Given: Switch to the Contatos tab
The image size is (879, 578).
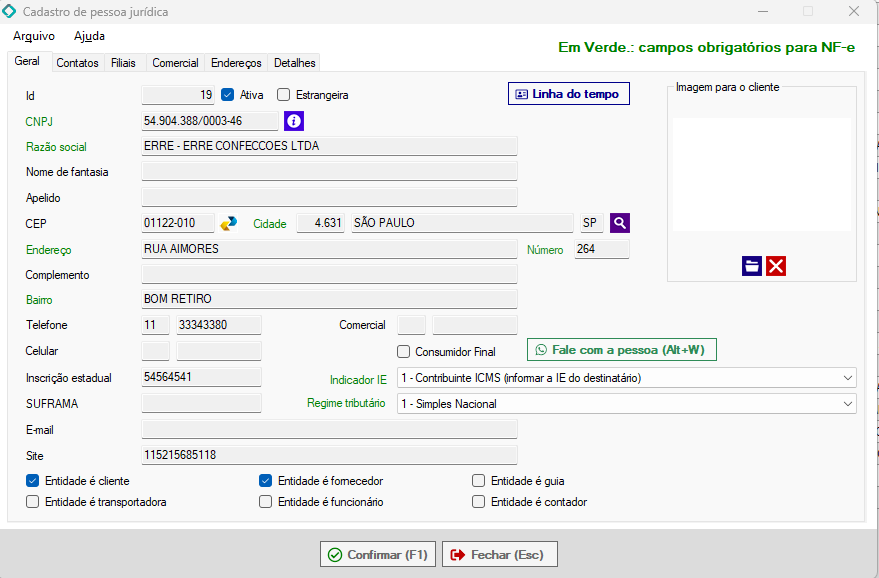Looking at the screenshot, I should coord(77,63).
